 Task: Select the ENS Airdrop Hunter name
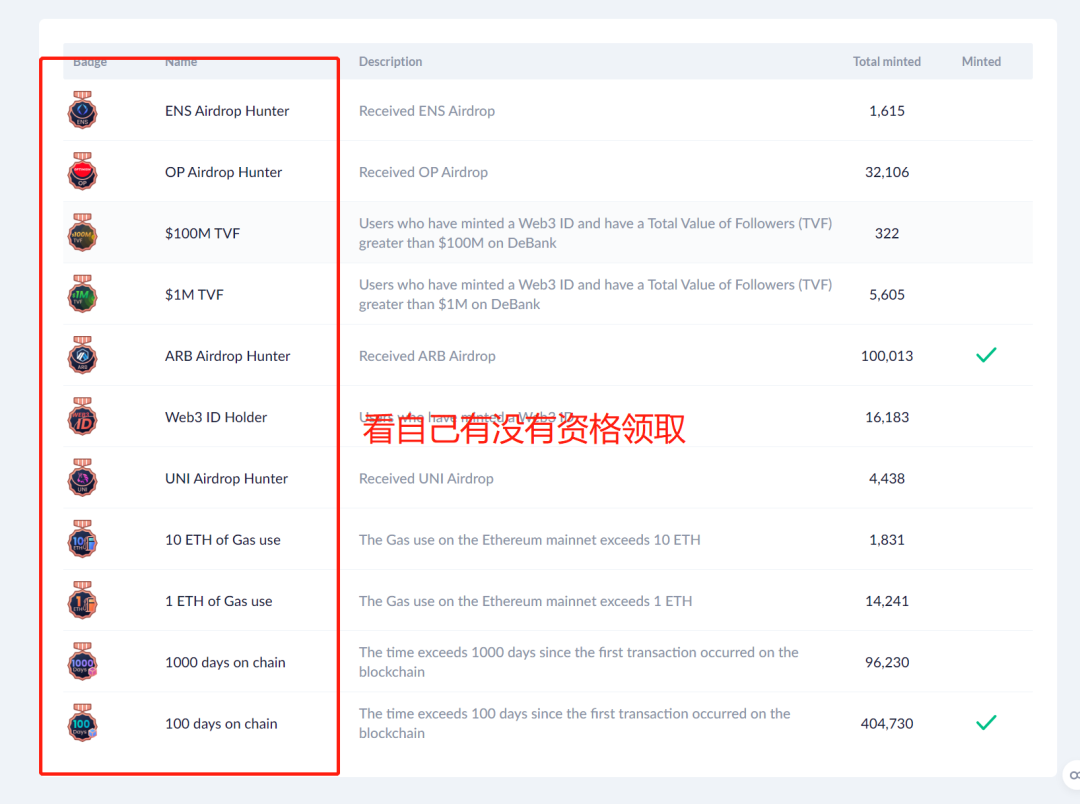(x=227, y=111)
